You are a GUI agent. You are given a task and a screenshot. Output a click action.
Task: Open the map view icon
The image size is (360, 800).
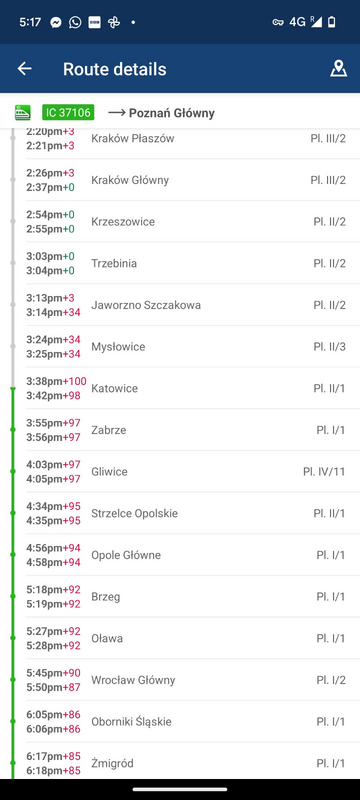pyautogui.click(x=338, y=69)
